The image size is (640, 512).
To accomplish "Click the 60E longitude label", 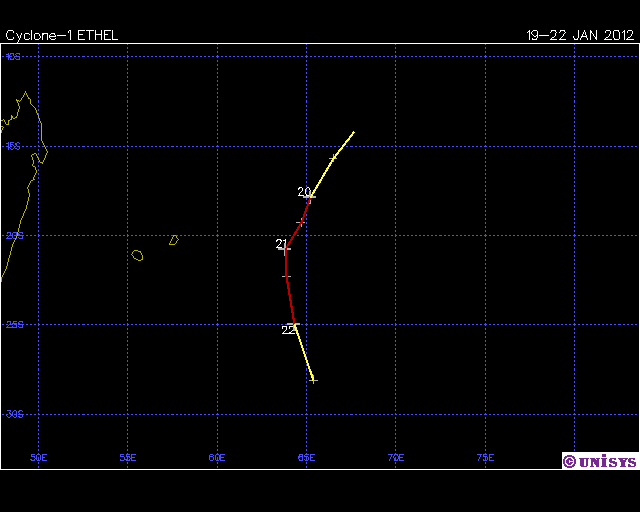I will [217, 458].
